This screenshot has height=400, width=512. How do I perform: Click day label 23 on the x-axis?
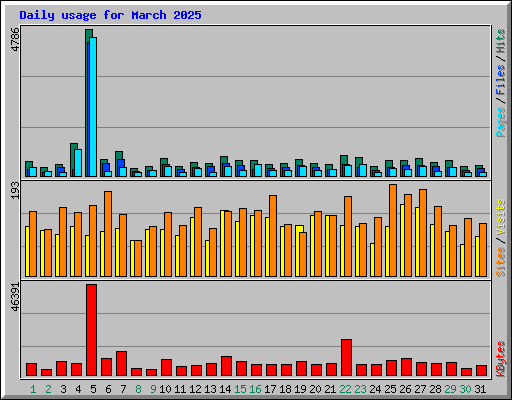pyautogui.click(x=360, y=389)
